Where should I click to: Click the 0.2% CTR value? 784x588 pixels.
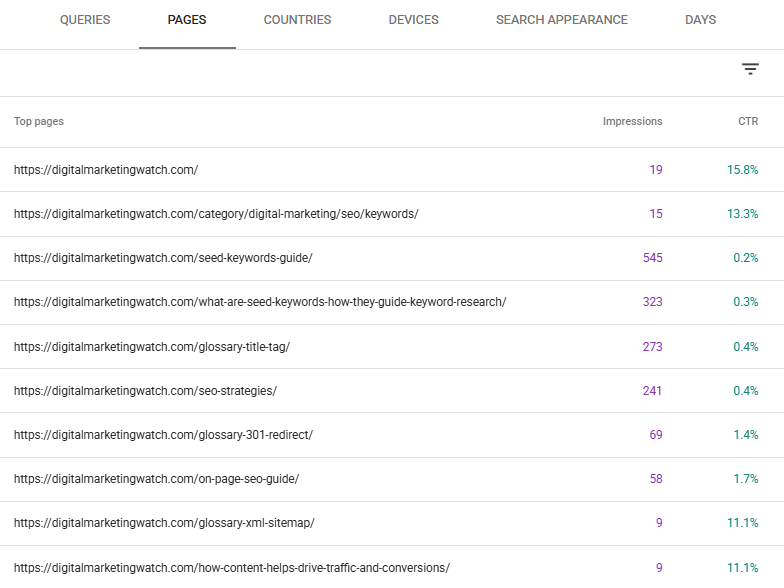pyautogui.click(x=746, y=258)
